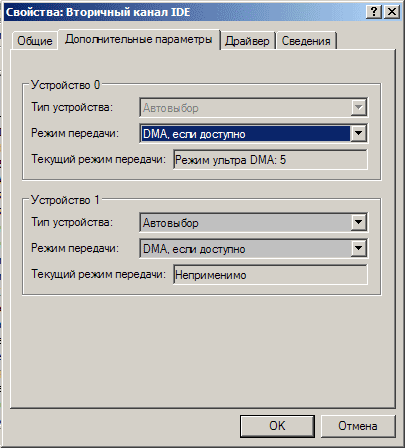
Task: Go to the Сведения tab
Action: coord(306,41)
